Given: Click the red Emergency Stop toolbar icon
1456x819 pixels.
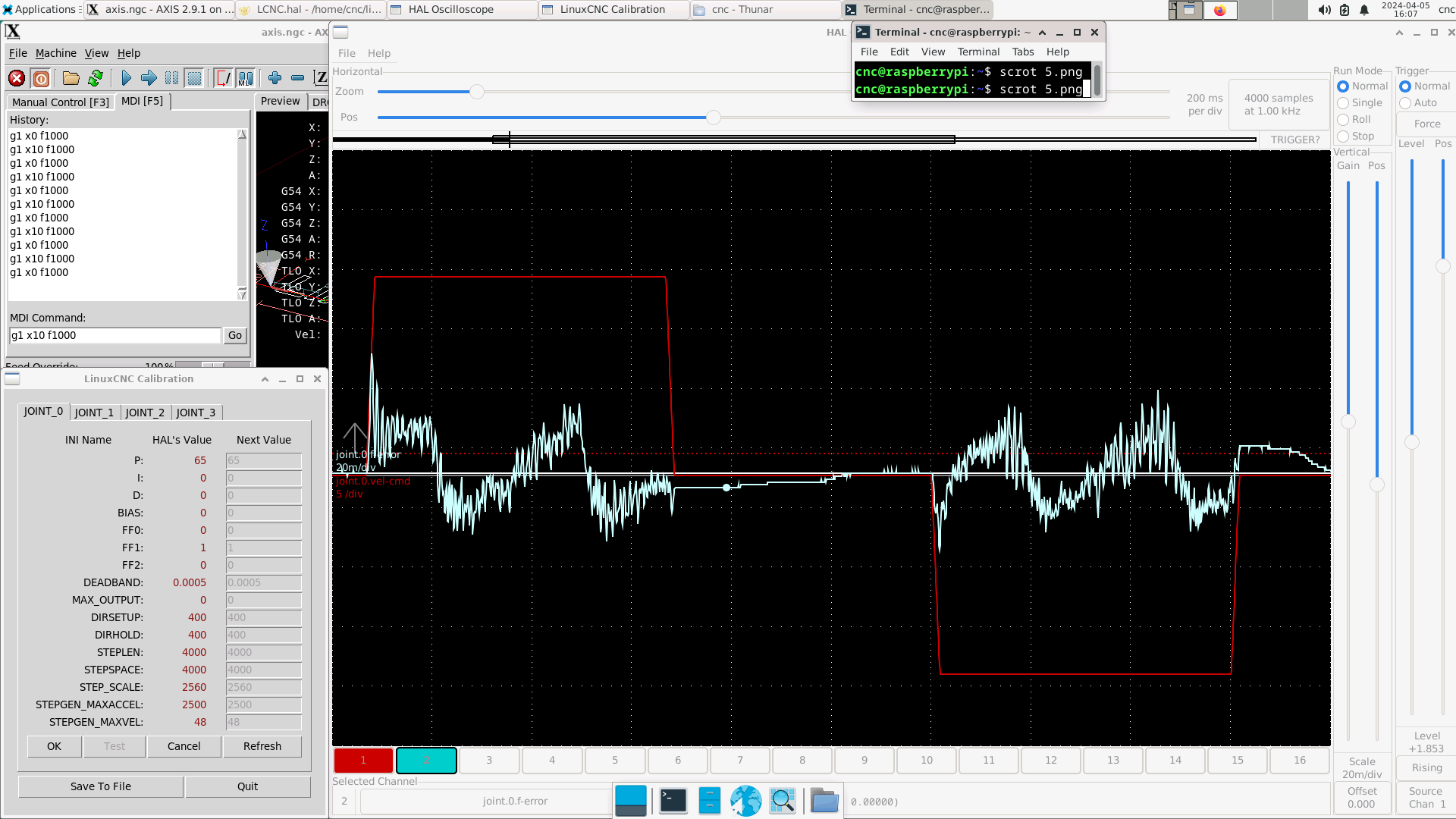Looking at the screenshot, I should (17, 78).
